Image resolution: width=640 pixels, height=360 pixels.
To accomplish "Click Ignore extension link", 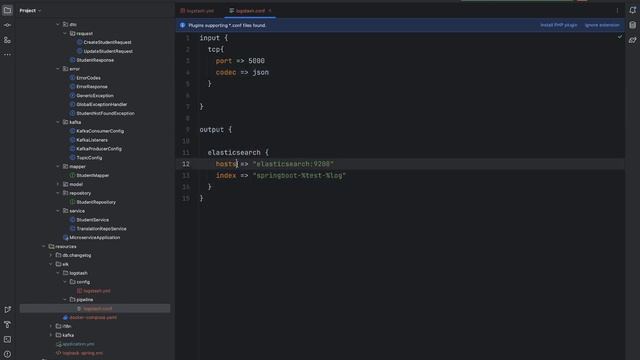I will 602,25.
